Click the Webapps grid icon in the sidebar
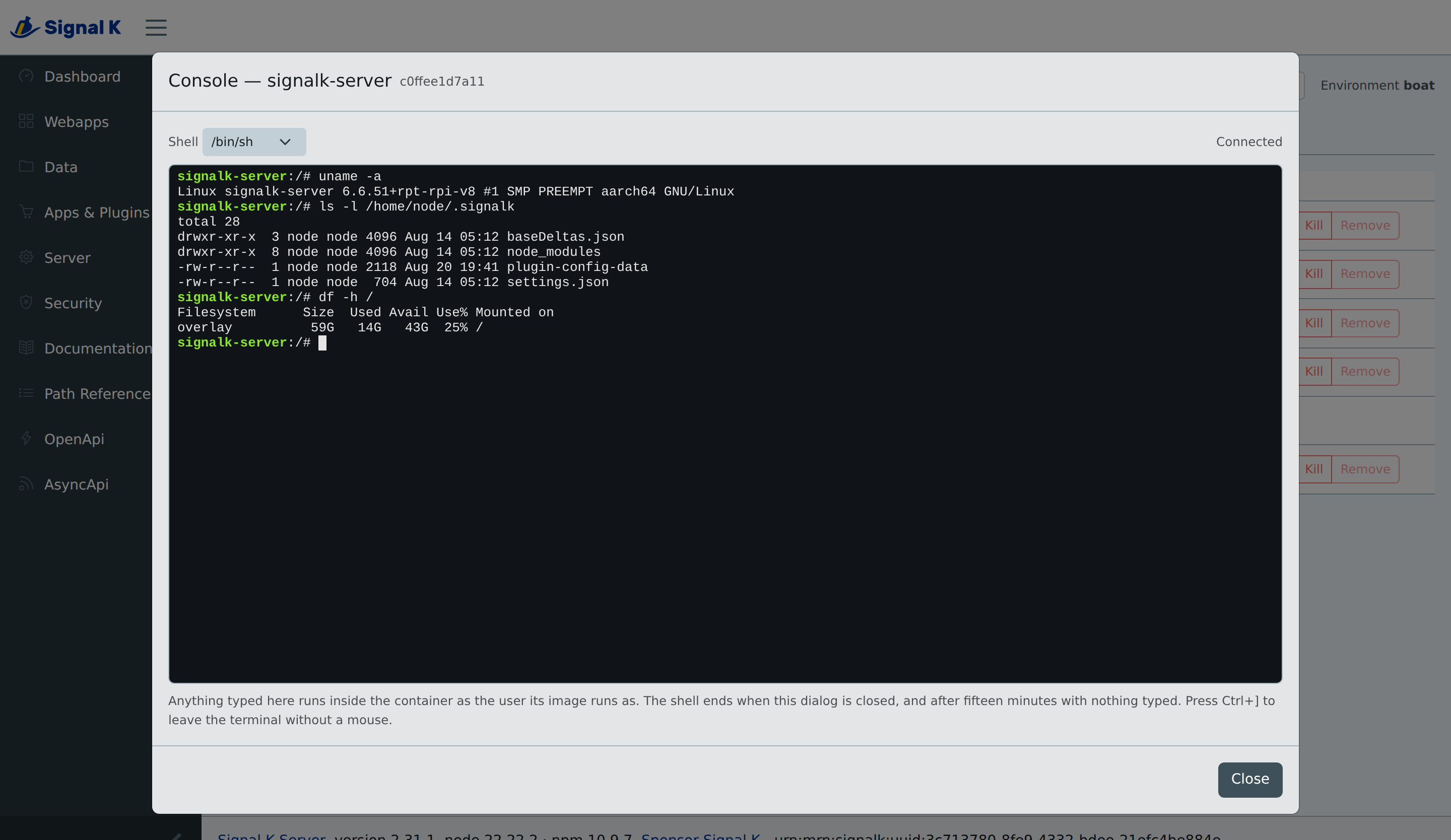 (26, 121)
